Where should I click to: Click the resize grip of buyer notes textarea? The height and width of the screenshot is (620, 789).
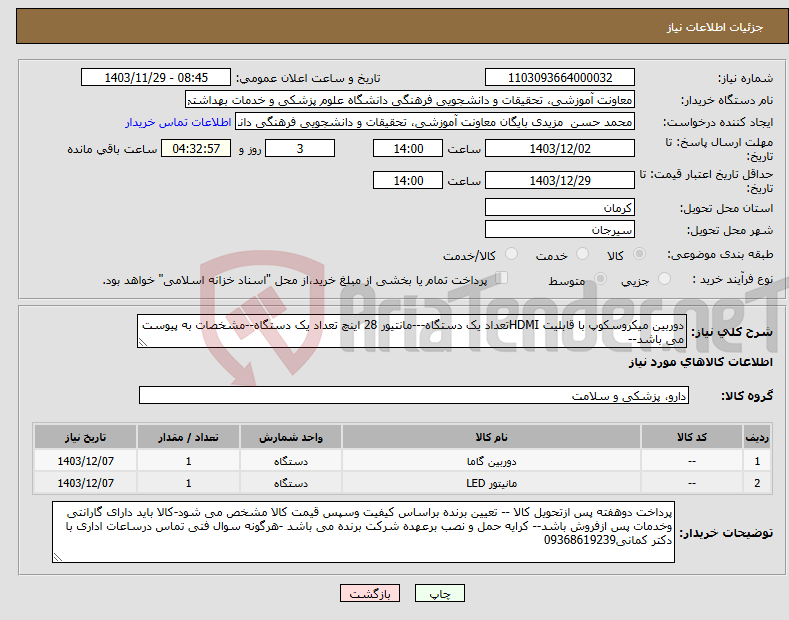58,557
